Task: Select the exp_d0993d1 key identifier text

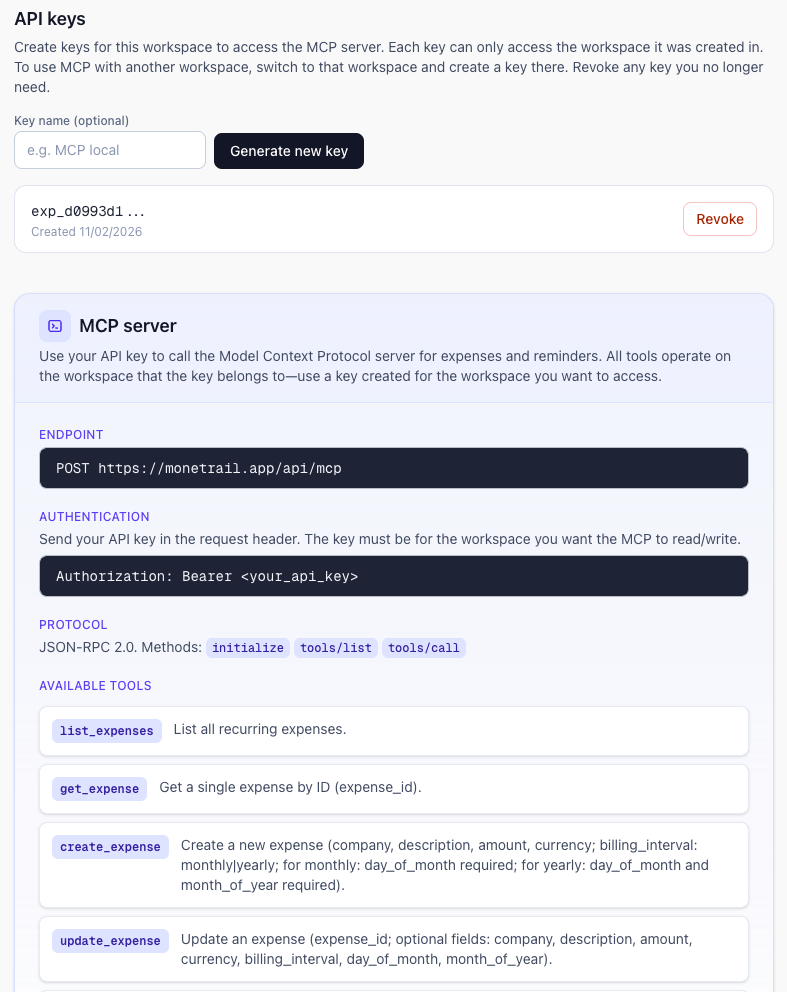Action: pos(89,211)
